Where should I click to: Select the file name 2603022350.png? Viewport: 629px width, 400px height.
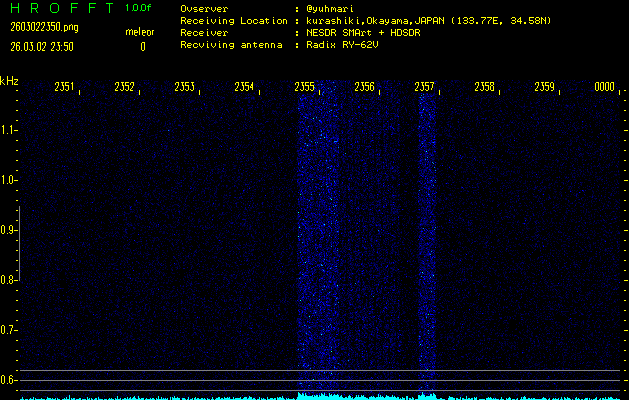44,27
